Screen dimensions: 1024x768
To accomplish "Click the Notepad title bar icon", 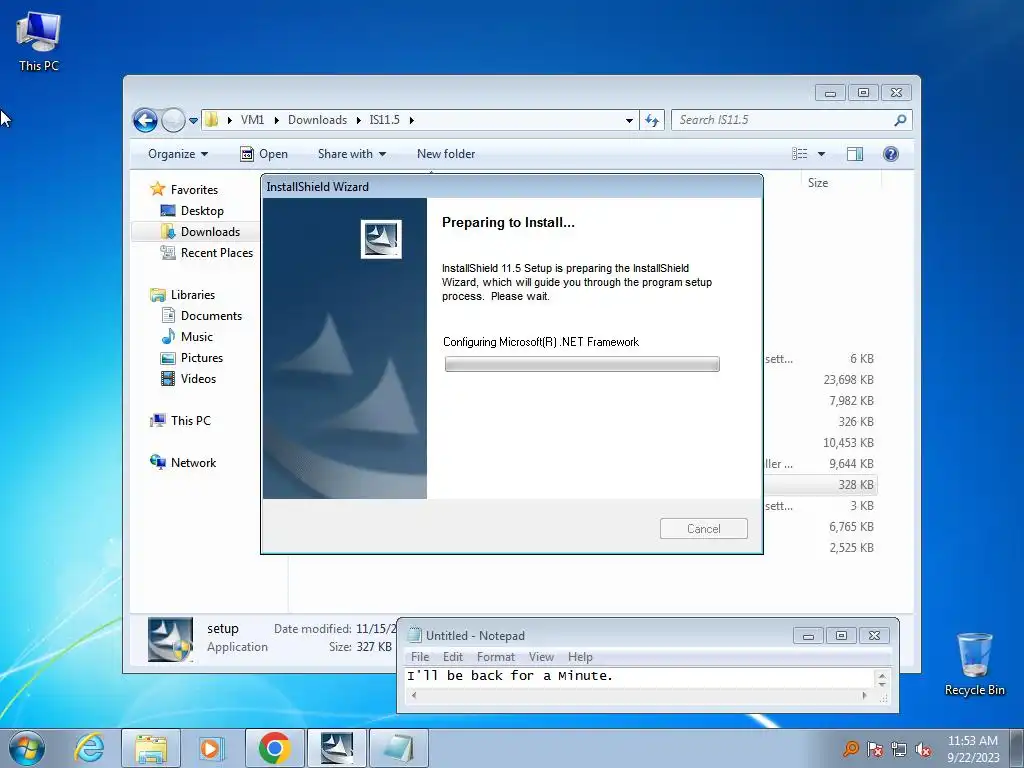I will tap(414, 635).
